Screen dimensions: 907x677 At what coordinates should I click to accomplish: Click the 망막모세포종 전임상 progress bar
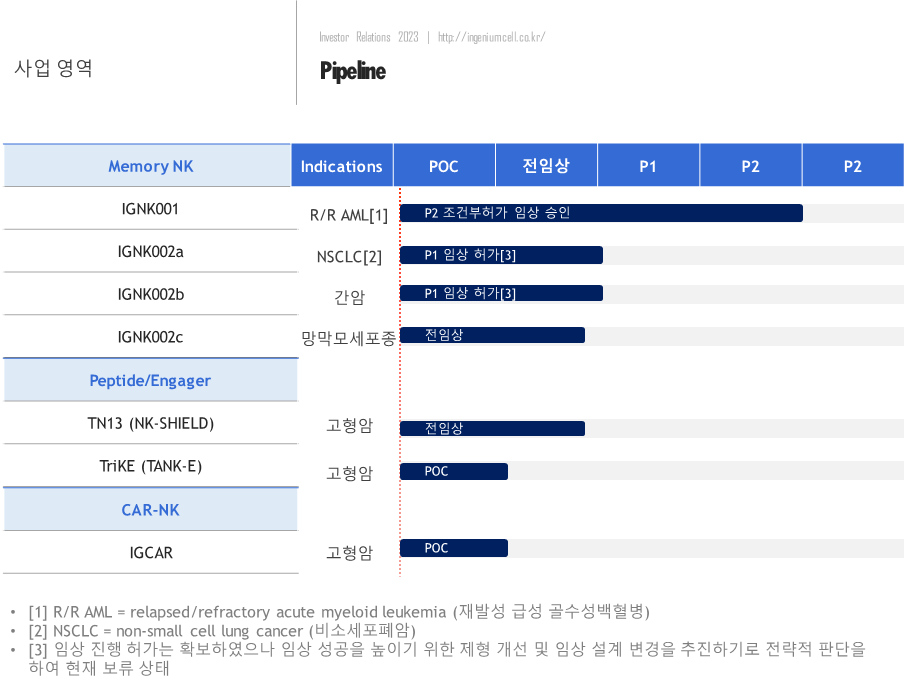click(x=492, y=335)
